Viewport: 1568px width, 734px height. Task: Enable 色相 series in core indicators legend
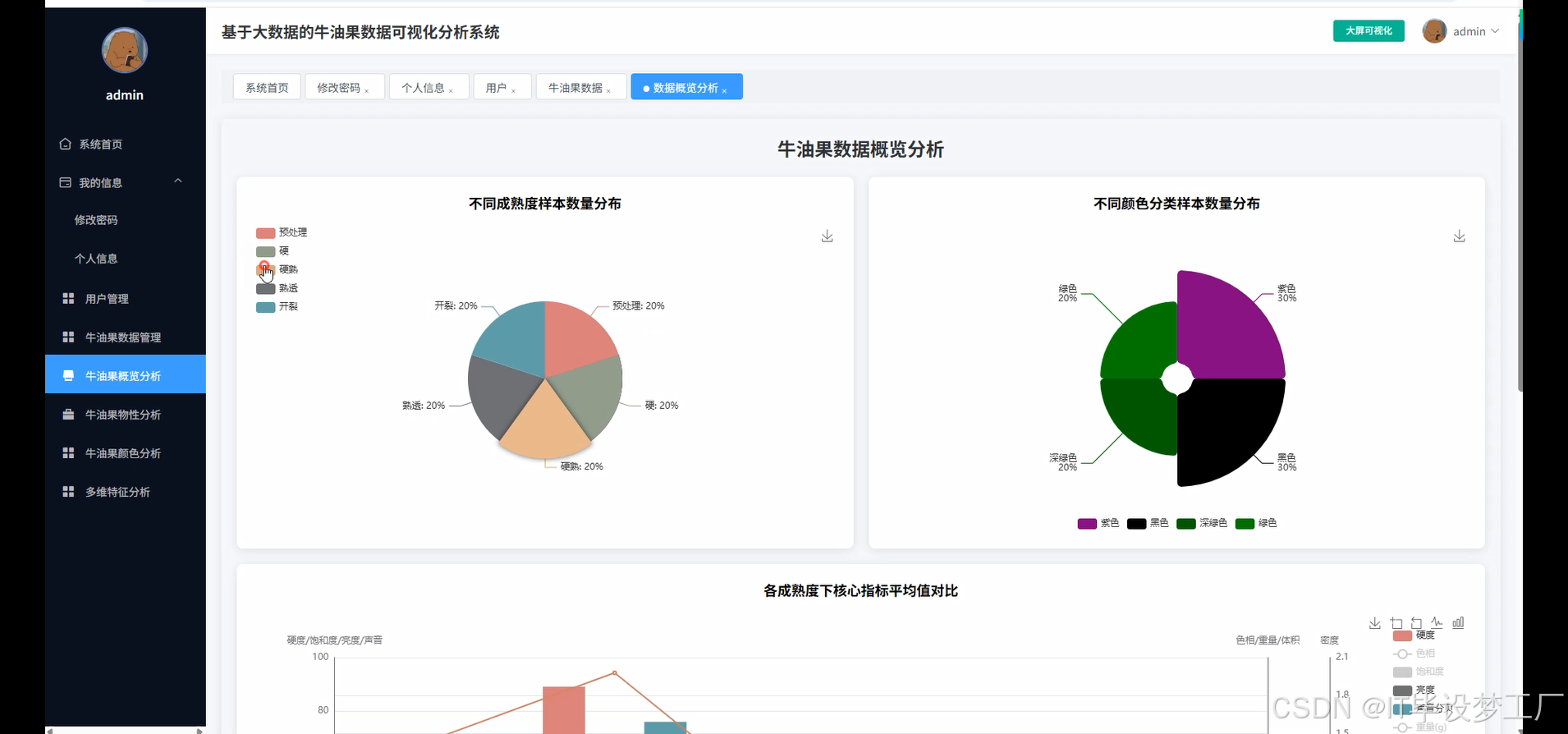pyautogui.click(x=1414, y=654)
